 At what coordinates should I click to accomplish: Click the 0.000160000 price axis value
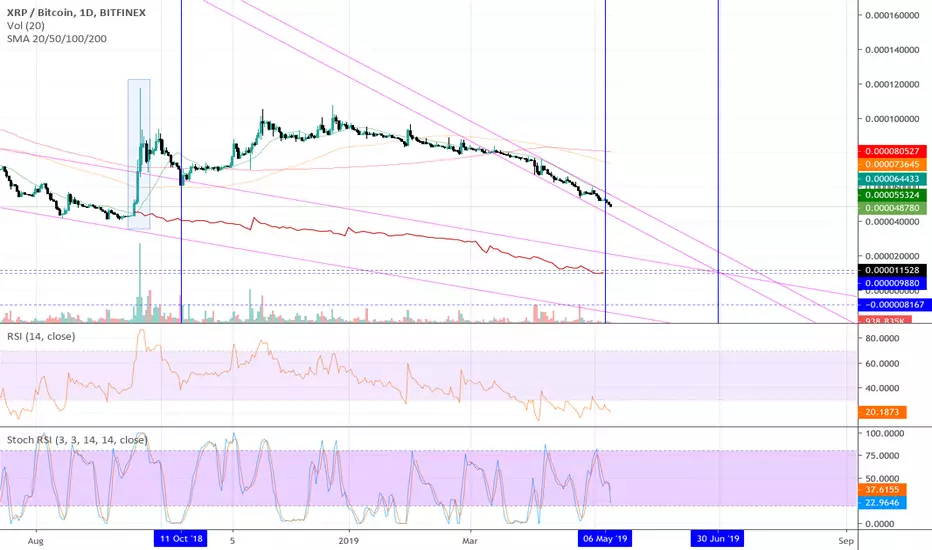(x=892, y=15)
